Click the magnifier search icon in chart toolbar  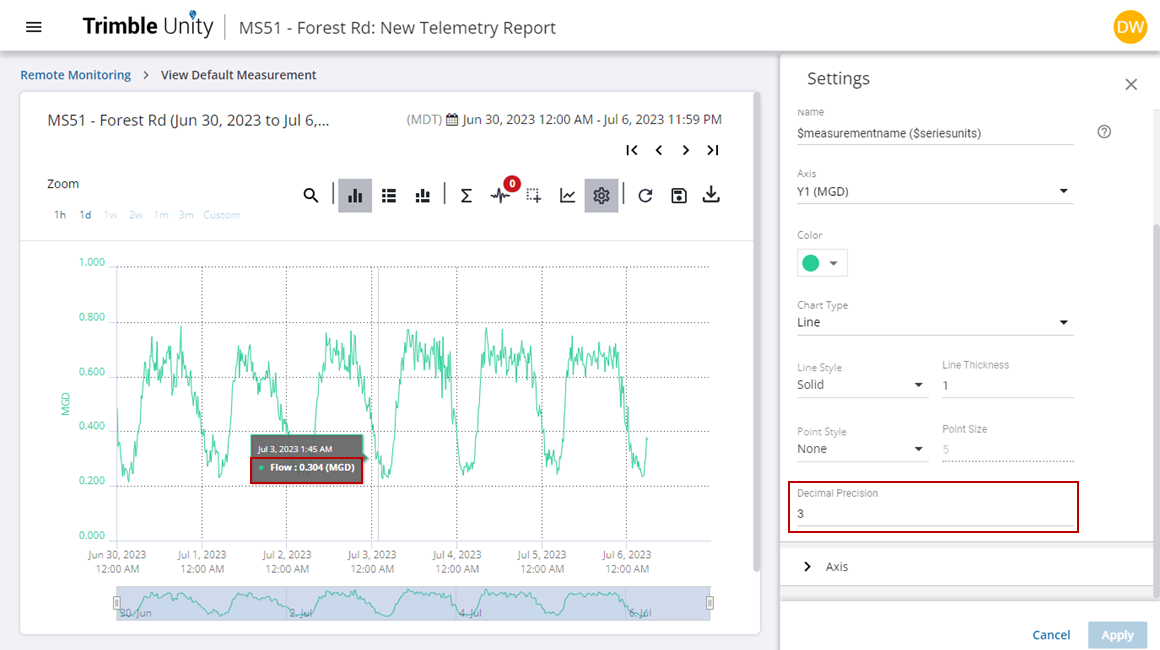point(311,196)
